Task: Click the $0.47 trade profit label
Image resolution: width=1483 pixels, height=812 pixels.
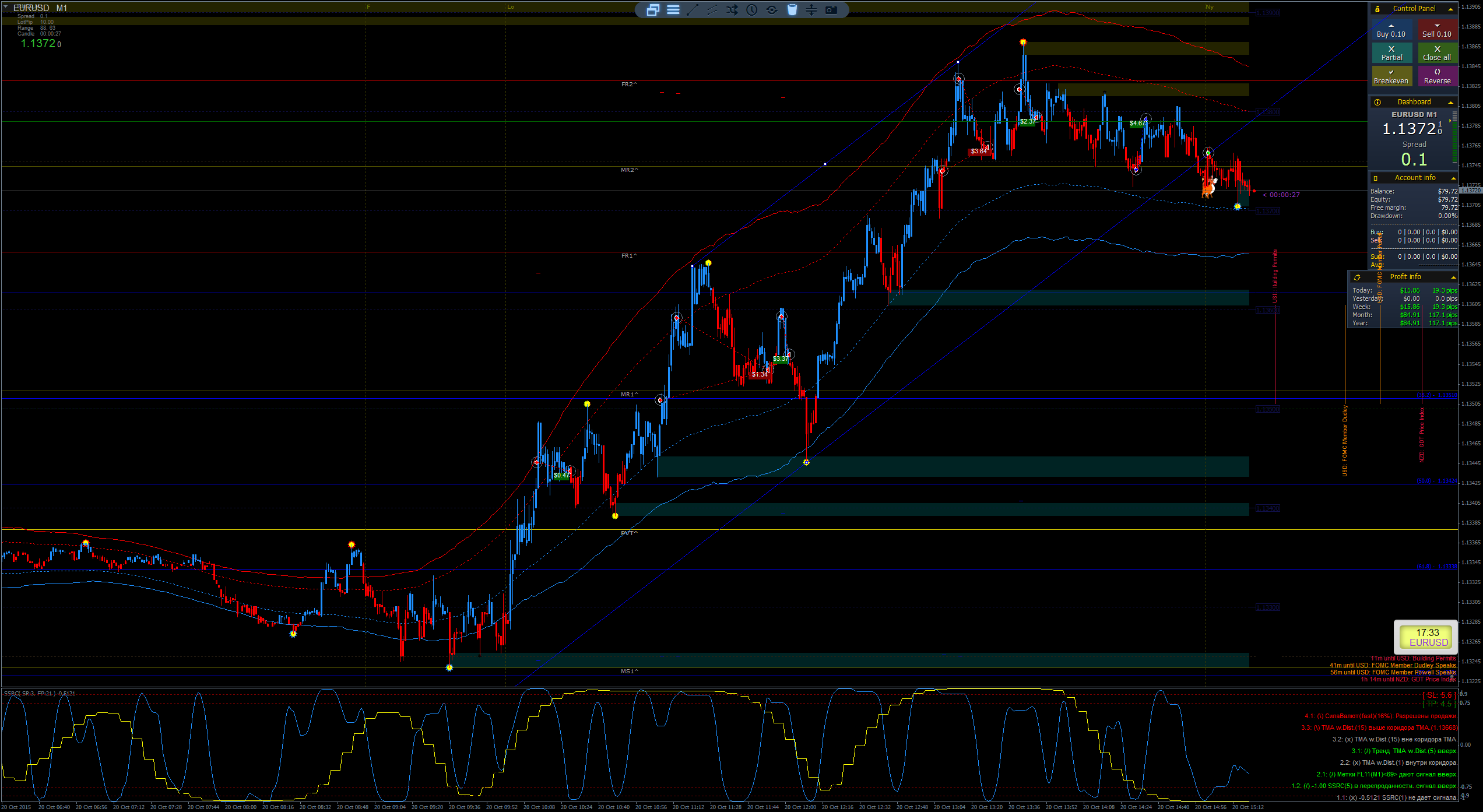Action: coord(561,476)
